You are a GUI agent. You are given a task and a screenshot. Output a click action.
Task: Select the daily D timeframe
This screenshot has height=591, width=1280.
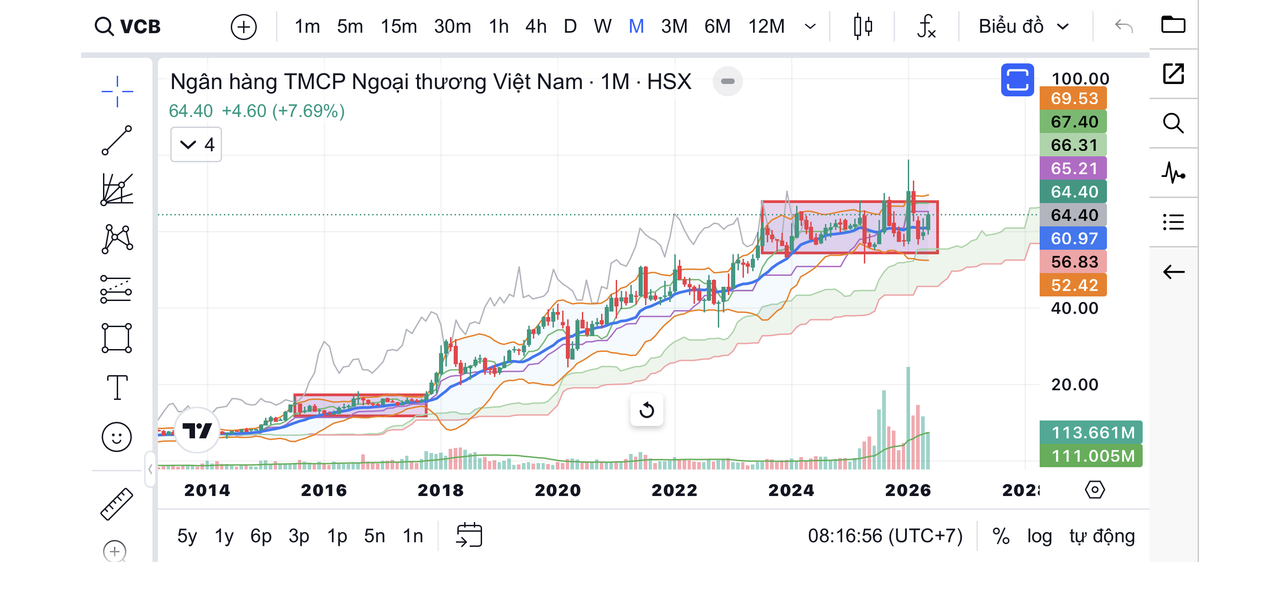[570, 27]
